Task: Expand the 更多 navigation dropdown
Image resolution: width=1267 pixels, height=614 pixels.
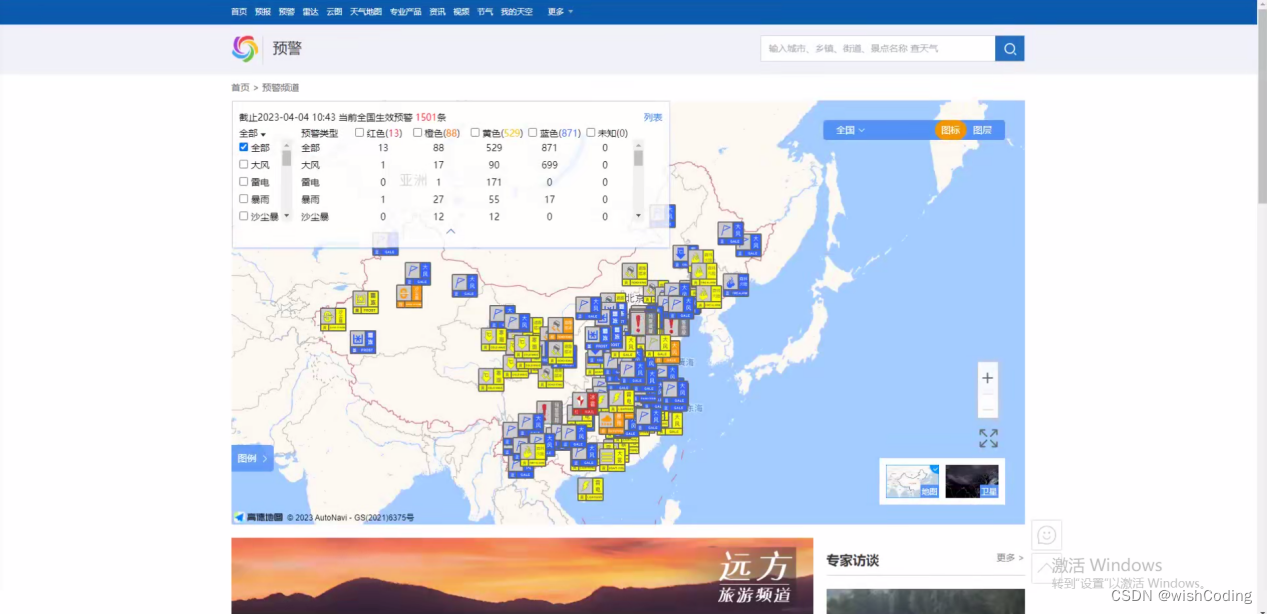Action: (x=560, y=12)
